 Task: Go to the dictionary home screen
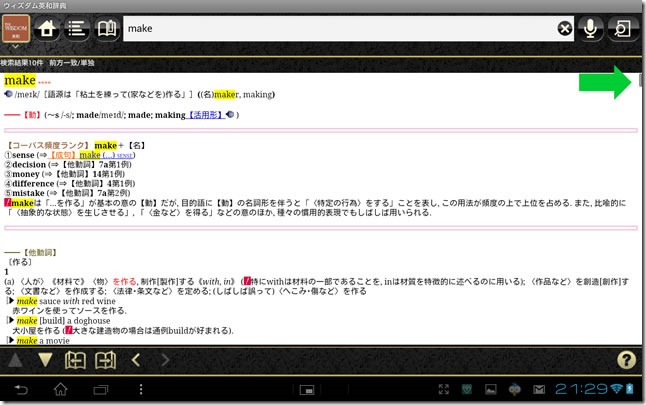[x=46, y=29]
